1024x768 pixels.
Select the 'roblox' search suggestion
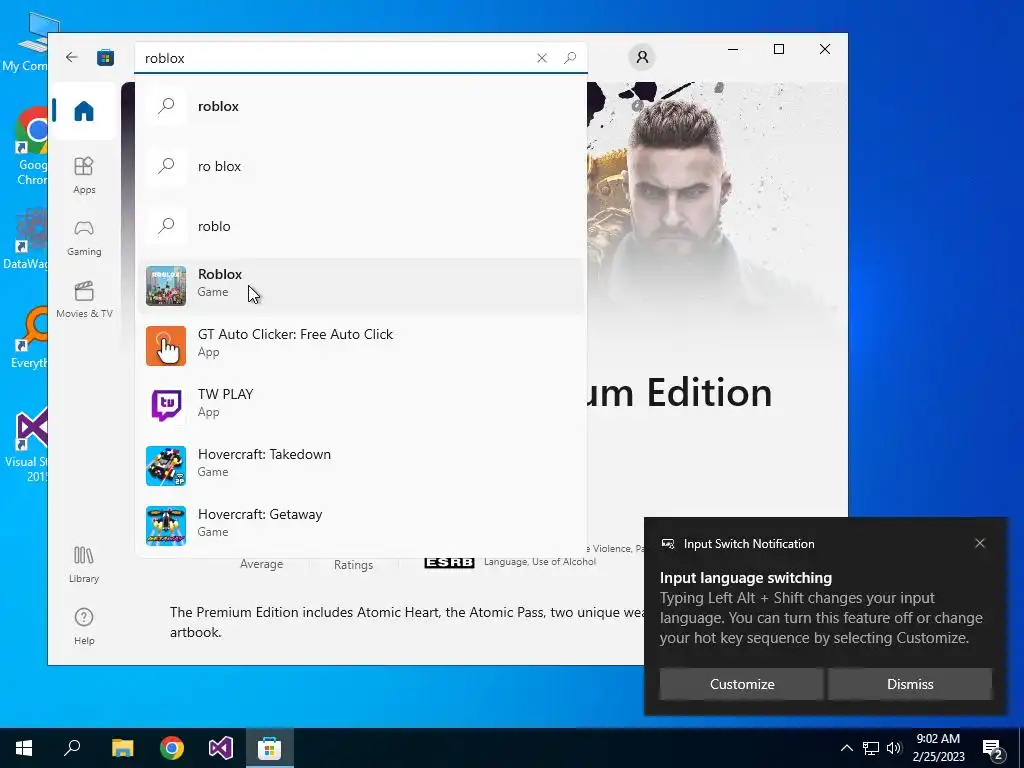(360, 106)
